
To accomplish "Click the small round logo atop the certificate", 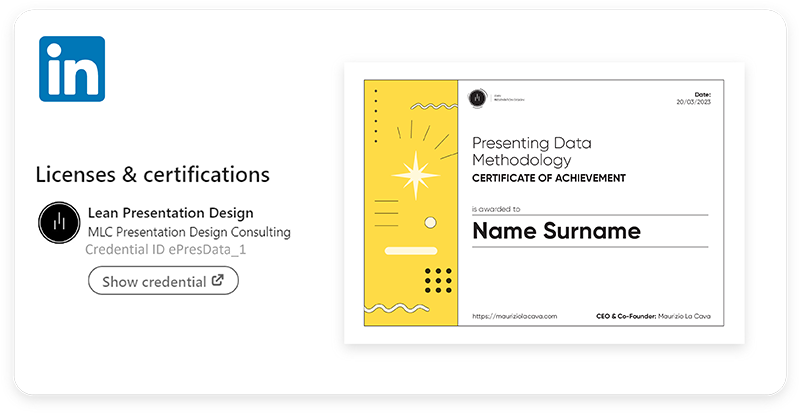I will [478, 98].
